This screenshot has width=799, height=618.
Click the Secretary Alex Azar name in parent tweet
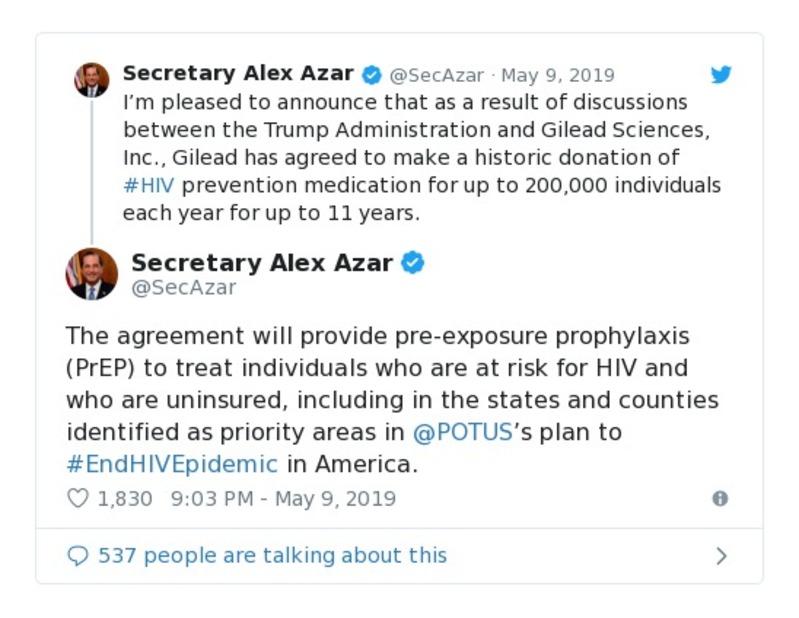[238, 75]
